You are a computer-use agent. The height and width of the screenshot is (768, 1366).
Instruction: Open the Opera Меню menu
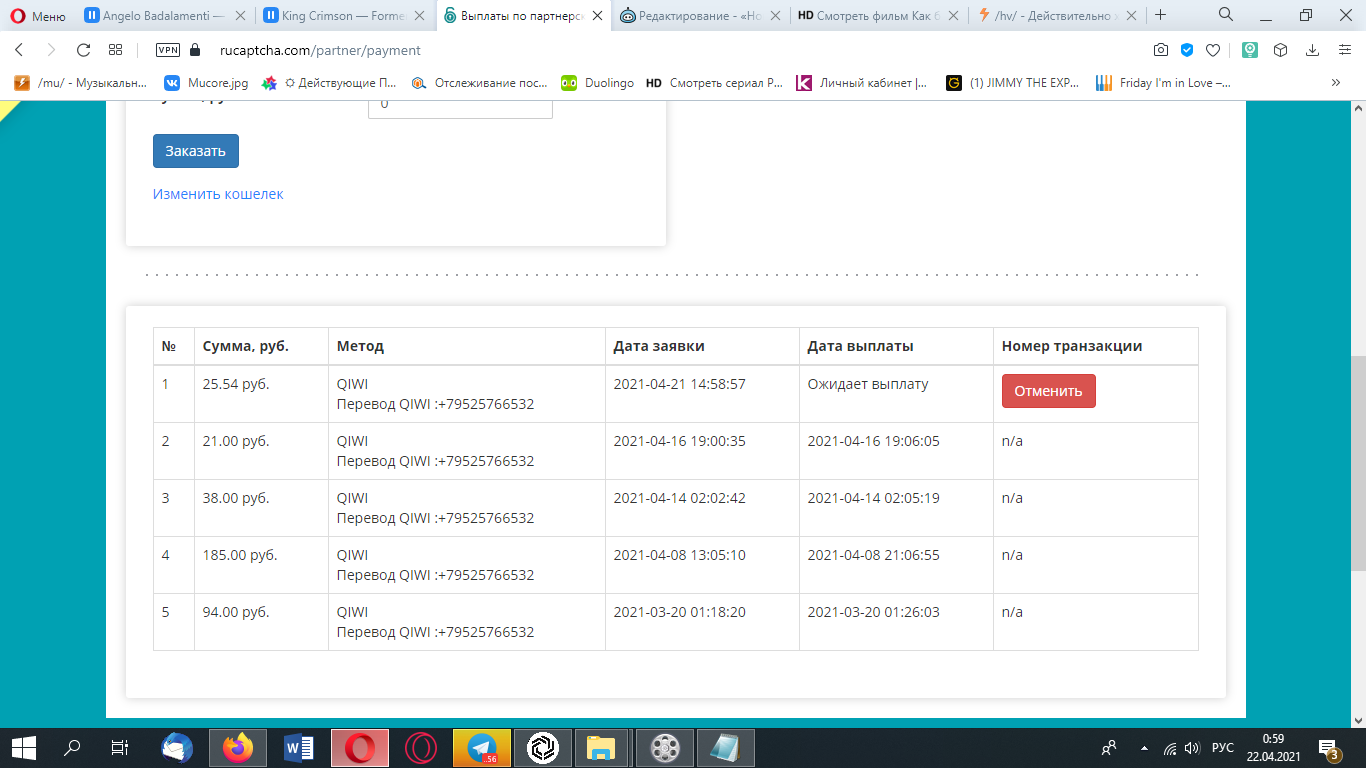click(x=38, y=16)
